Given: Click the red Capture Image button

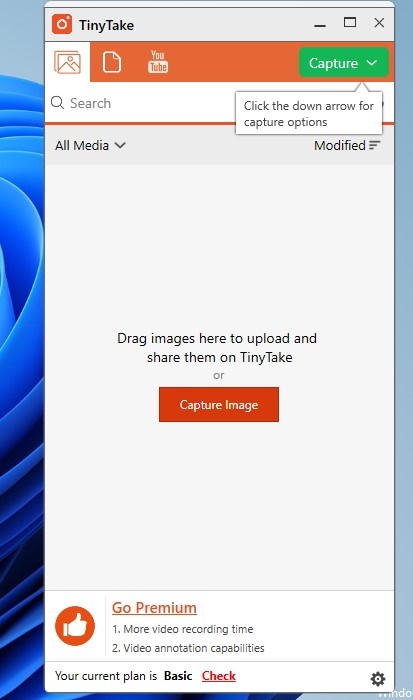Looking at the screenshot, I should click(219, 404).
